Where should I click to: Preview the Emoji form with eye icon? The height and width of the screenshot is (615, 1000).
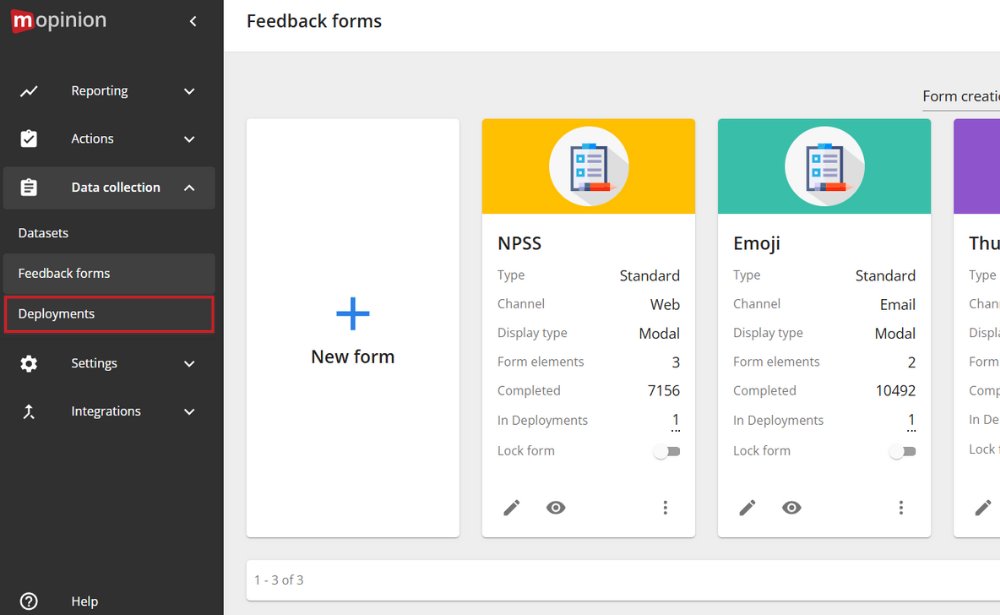click(792, 508)
